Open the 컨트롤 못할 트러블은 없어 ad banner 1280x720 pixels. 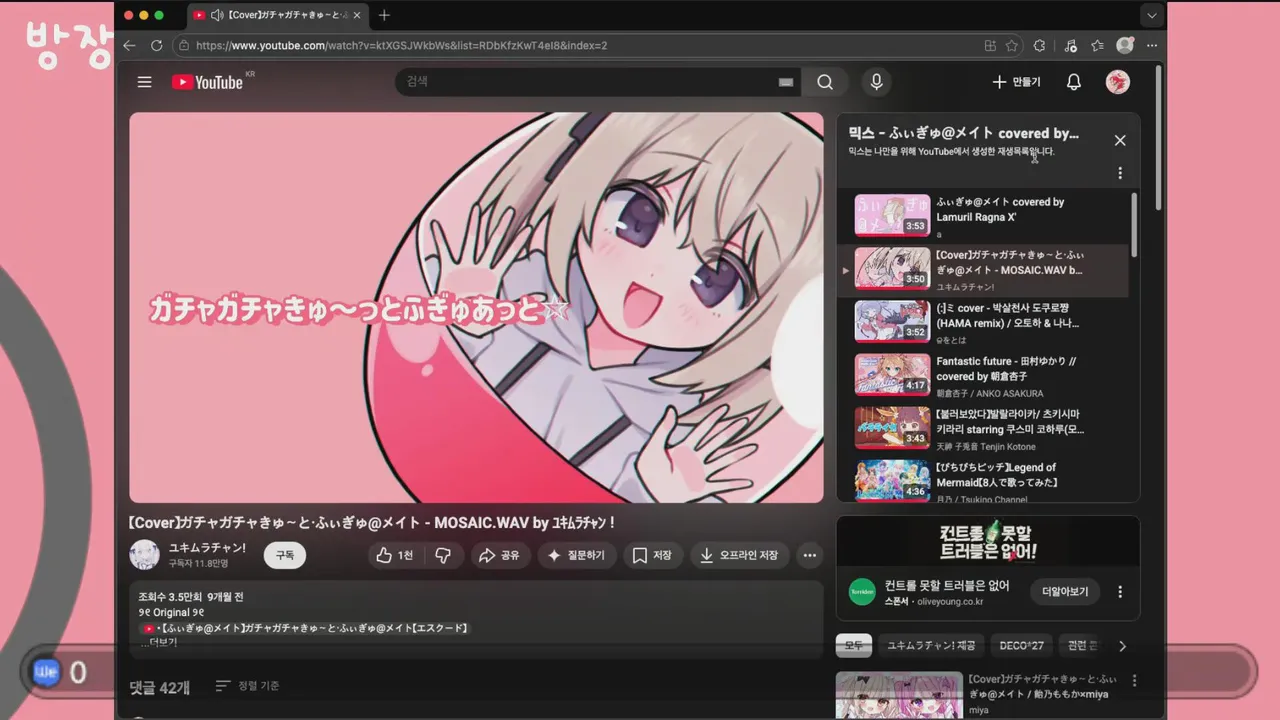click(988, 541)
